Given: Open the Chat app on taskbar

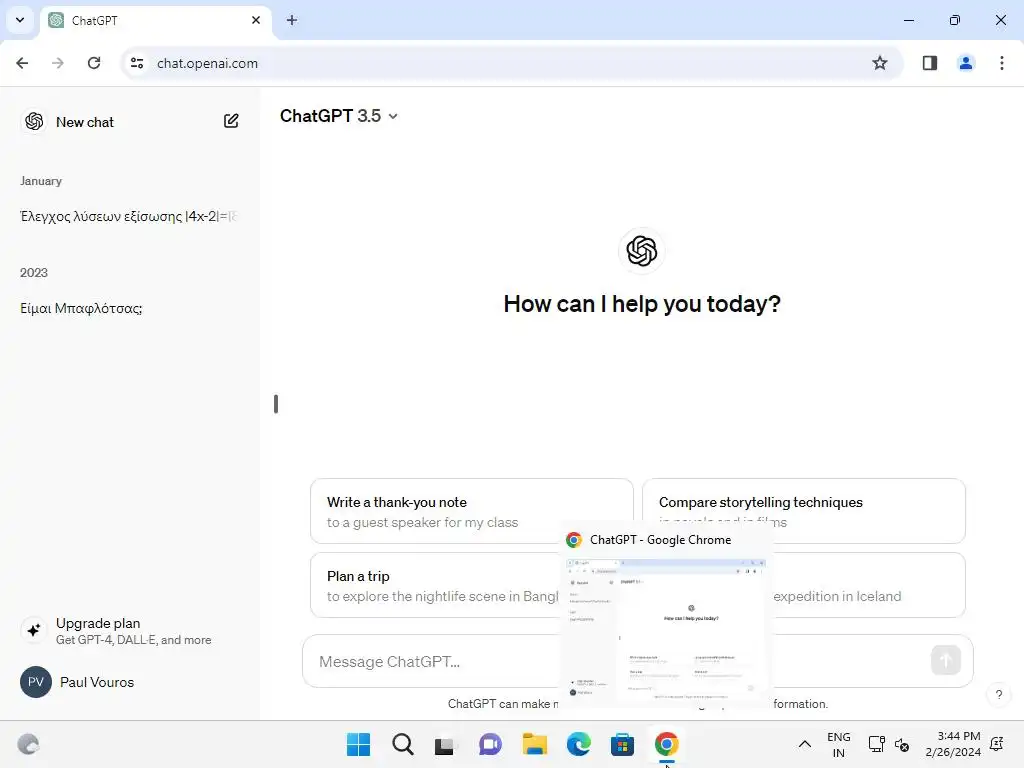Looking at the screenshot, I should coord(490,744).
